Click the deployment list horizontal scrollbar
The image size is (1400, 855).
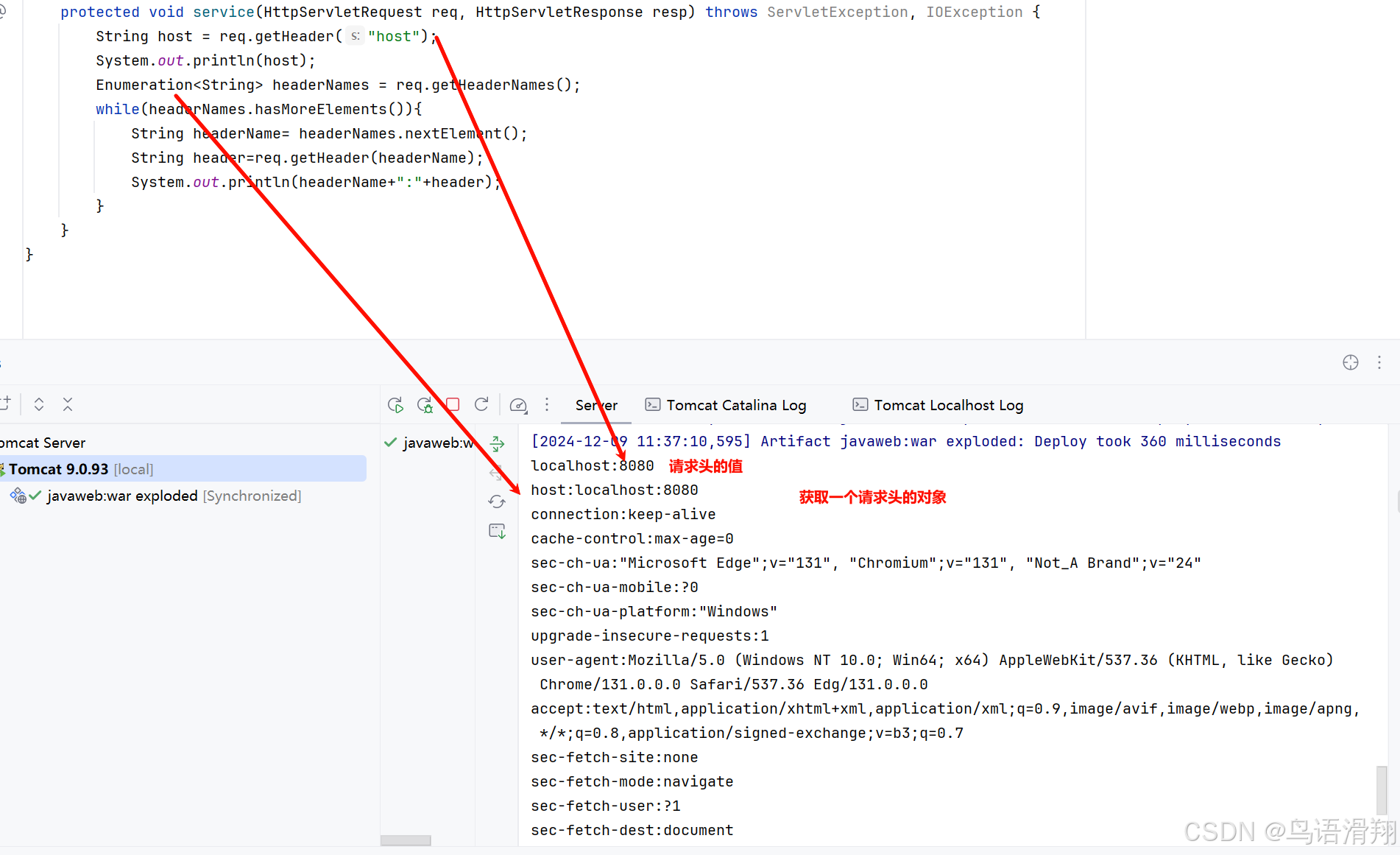point(406,840)
